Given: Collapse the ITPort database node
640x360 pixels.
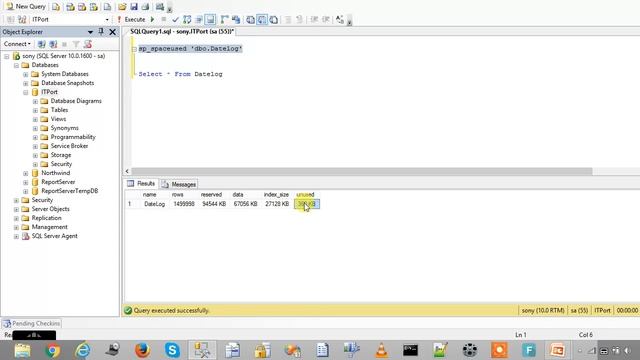Looking at the screenshot, I should pos(26,92).
